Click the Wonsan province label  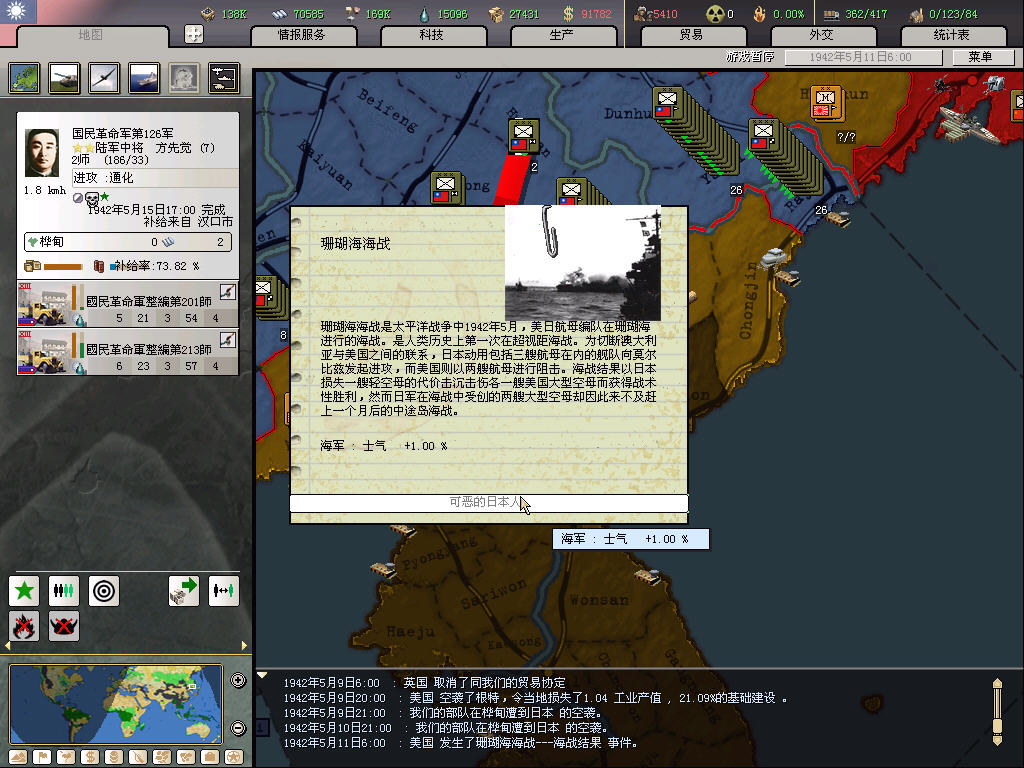tap(598, 600)
